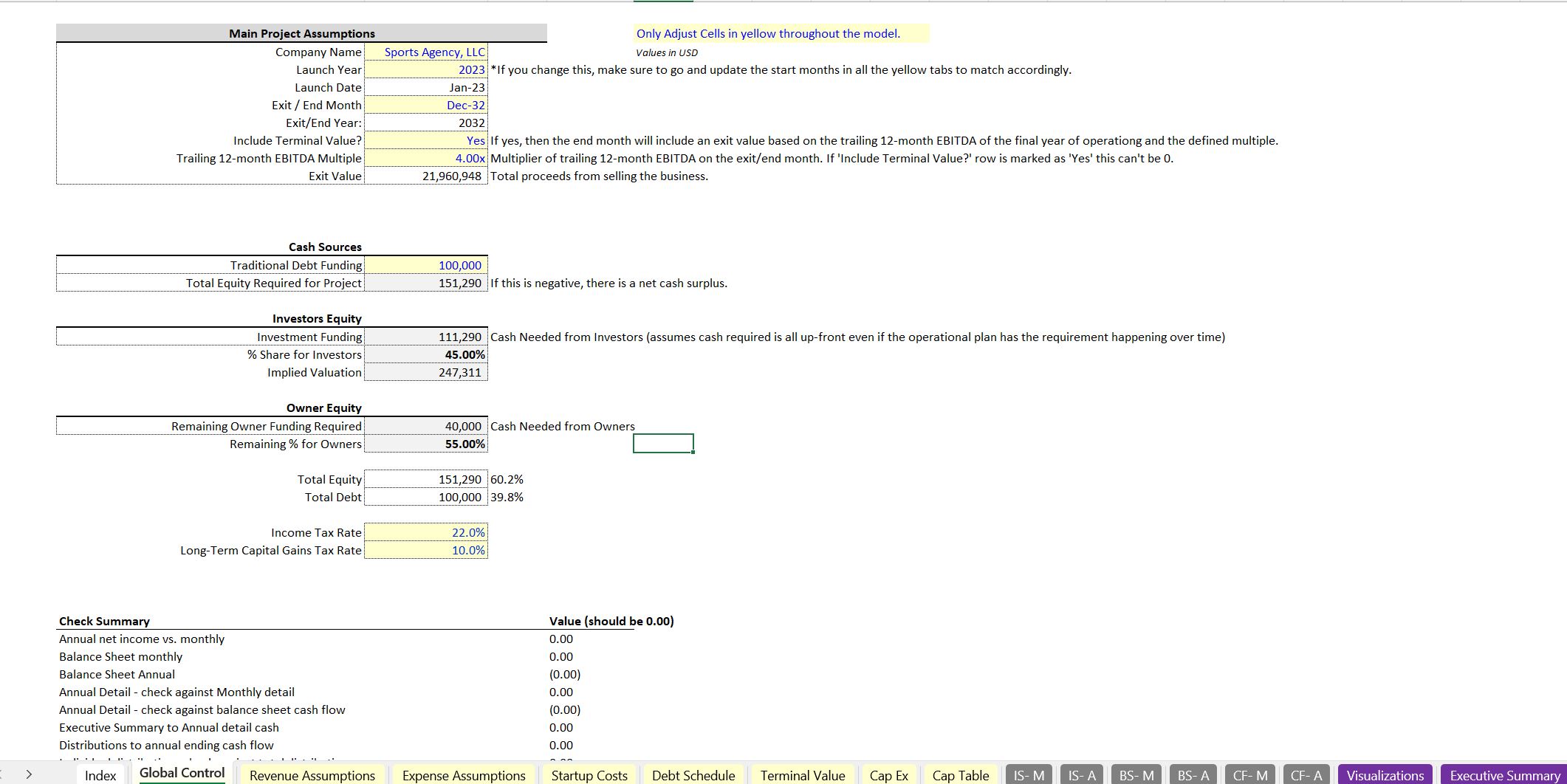Image resolution: width=1567 pixels, height=784 pixels.
Task: Select the Income Tax Rate 22.0% cell
Action: click(x=426, y=532)
